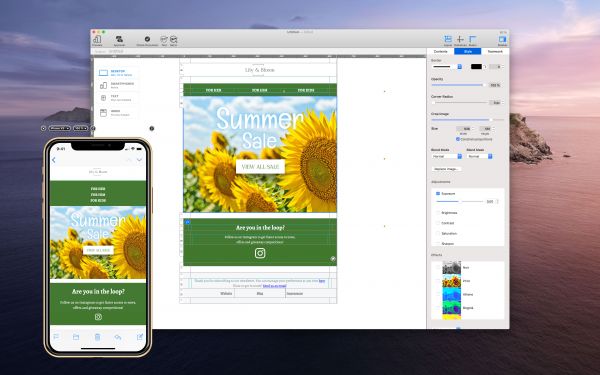600x375 pixels.
Task: Switch to the Teamwork tab
Action: 495,51
